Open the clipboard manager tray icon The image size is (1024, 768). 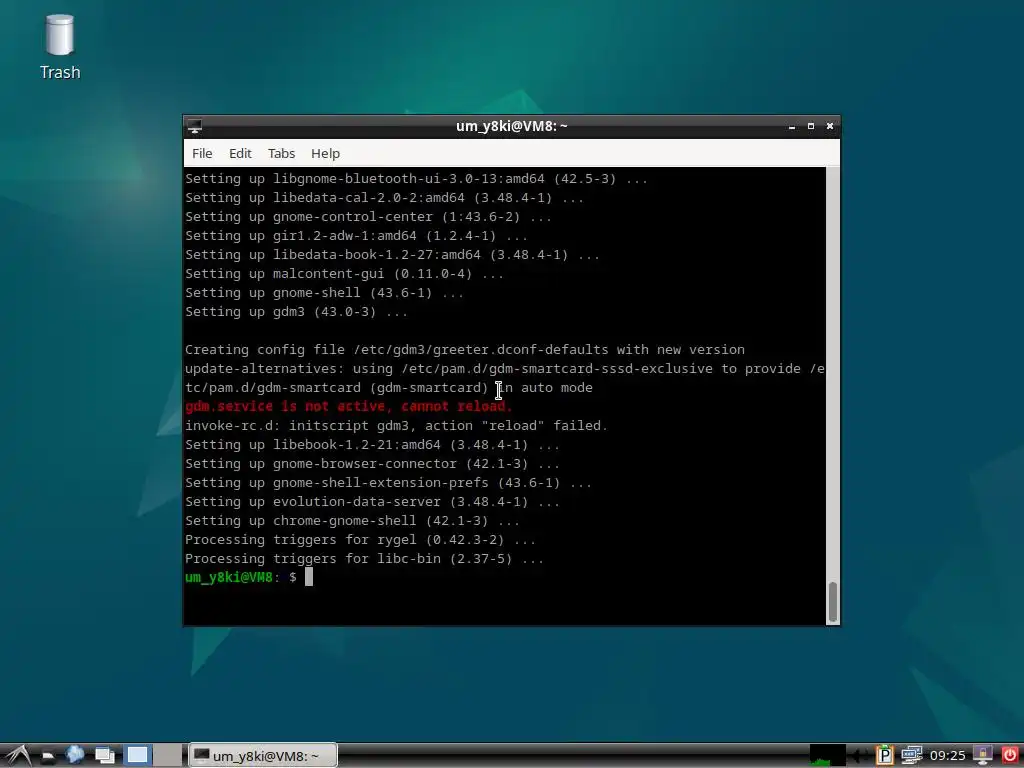[x=884, y=756]
